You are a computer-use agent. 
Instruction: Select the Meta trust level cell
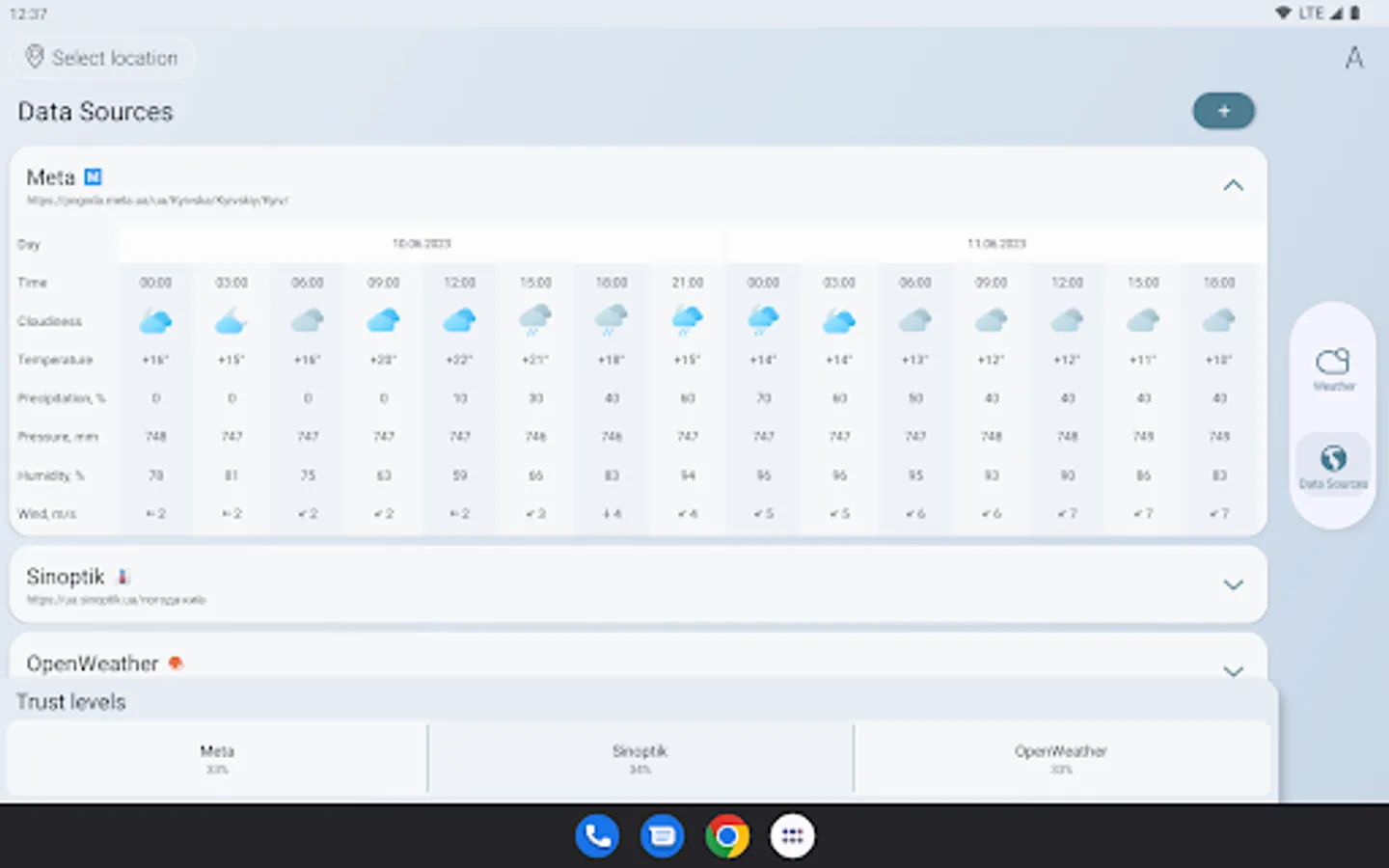click(217, 759)
